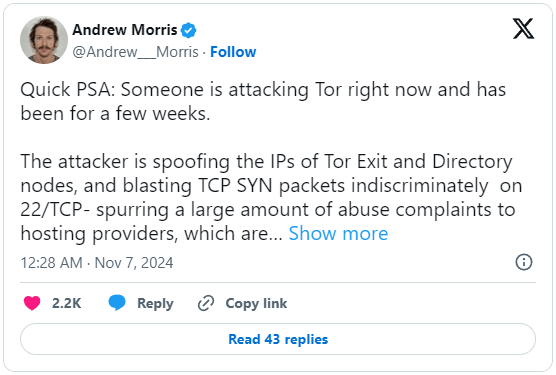Follow Andrew Morris
The width and height of the screenshot is (556, 375).
pos(233,52)
